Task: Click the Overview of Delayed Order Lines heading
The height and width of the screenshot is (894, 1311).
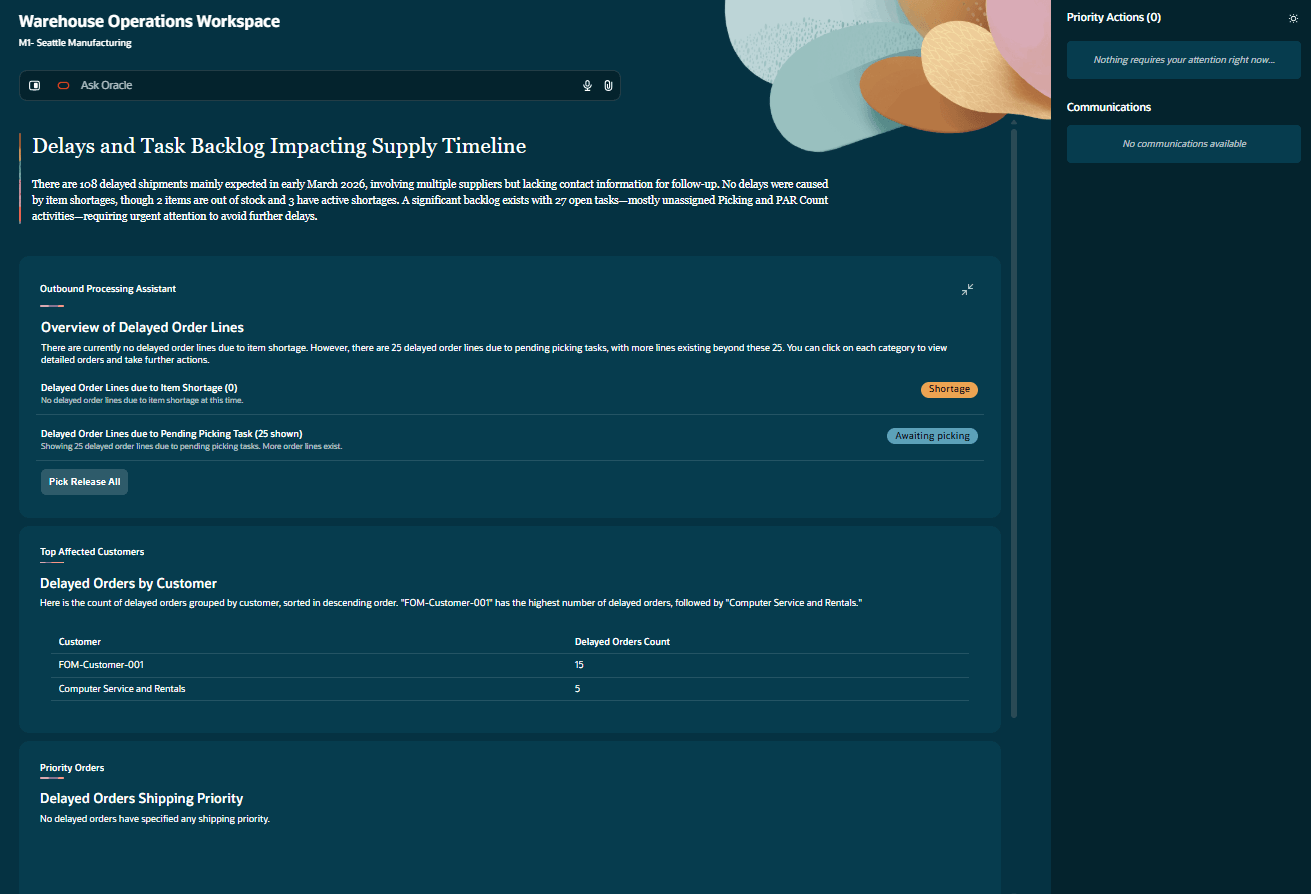Action: click(142, 327)
